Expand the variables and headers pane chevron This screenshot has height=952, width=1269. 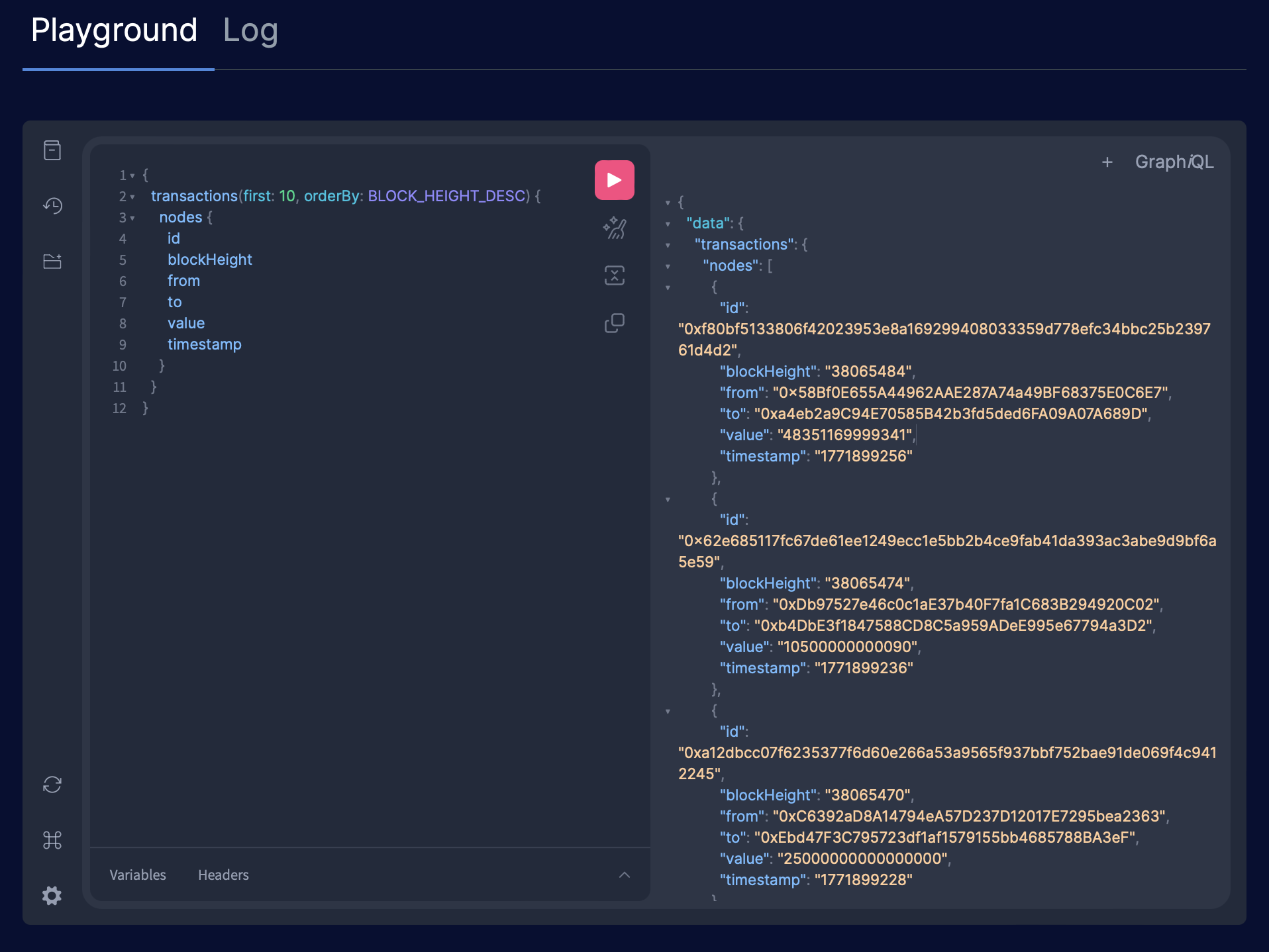coord(624,875)
